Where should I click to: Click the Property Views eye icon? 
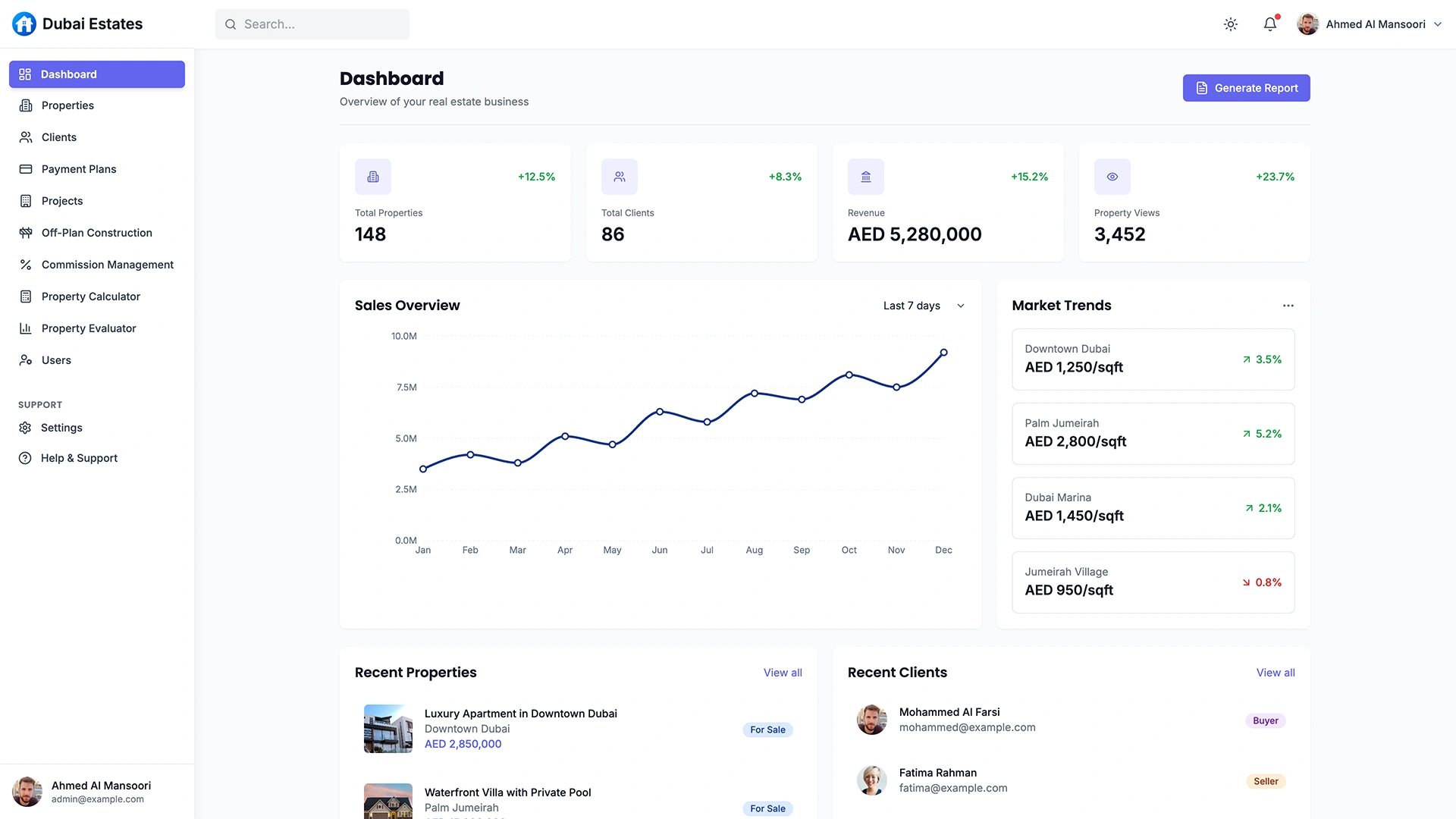[1112, 177]
